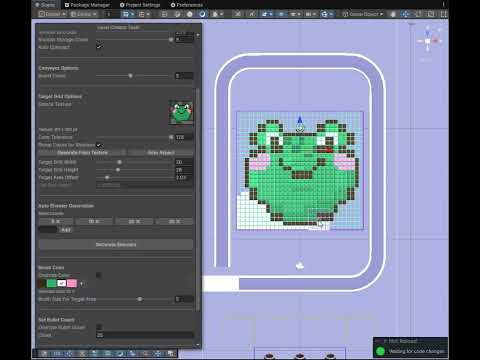Click the Target Grid Height value field
Viewport: 480px width, 360px height.
click(x=184, y=170)
